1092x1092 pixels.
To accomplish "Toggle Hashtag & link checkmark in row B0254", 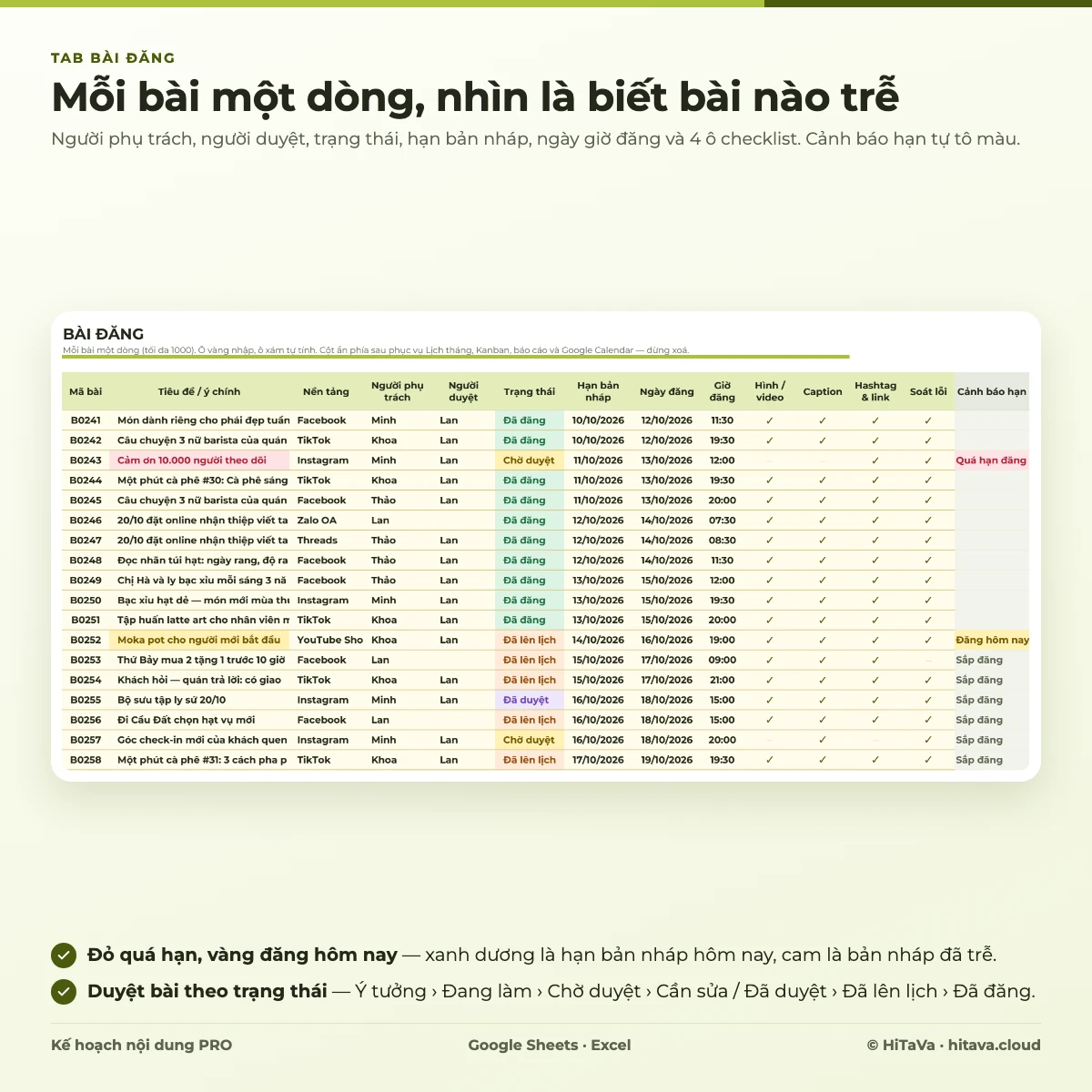I will 875,681.
